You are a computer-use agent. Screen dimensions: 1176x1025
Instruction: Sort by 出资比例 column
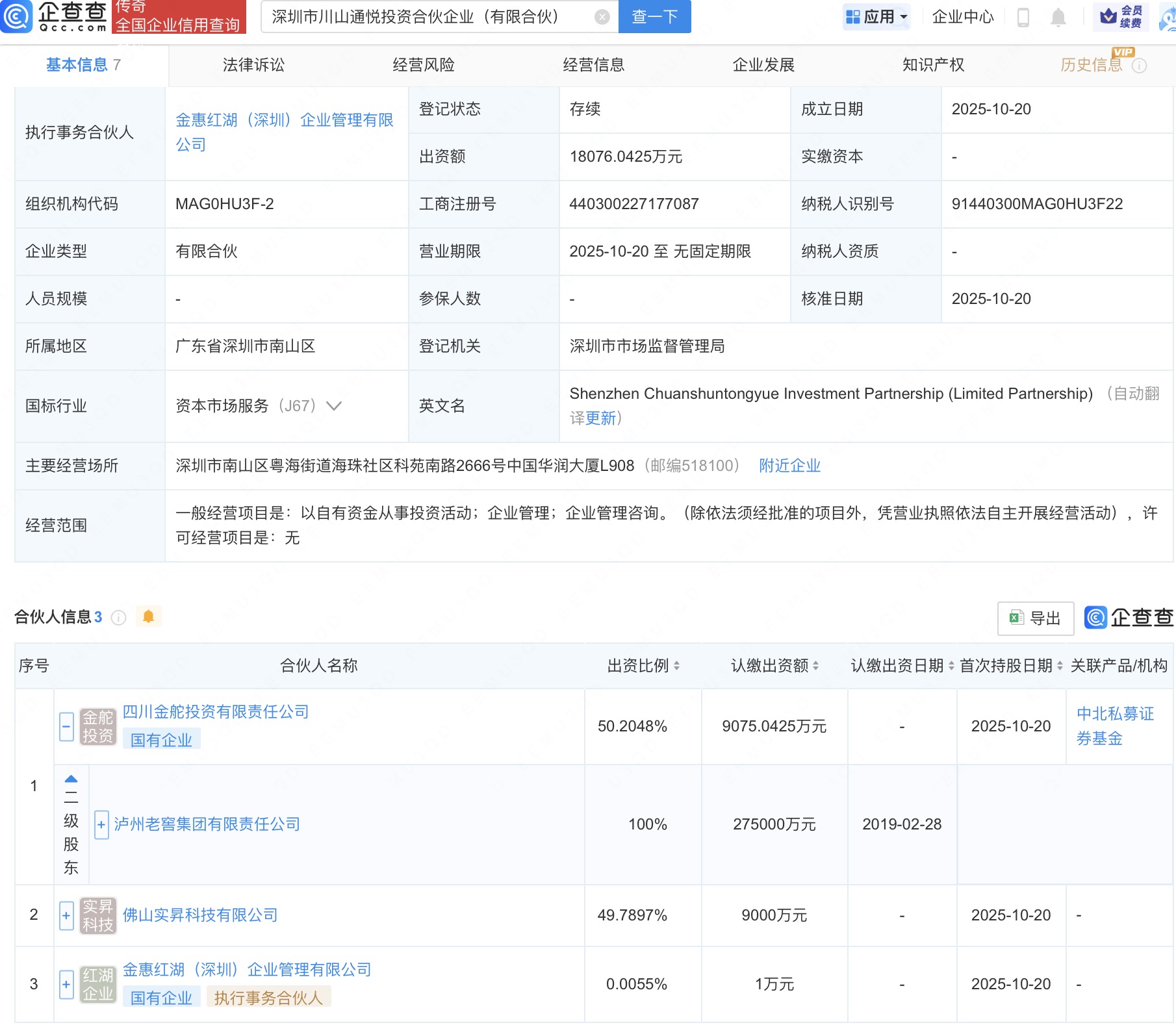click(x=676, y=666)
